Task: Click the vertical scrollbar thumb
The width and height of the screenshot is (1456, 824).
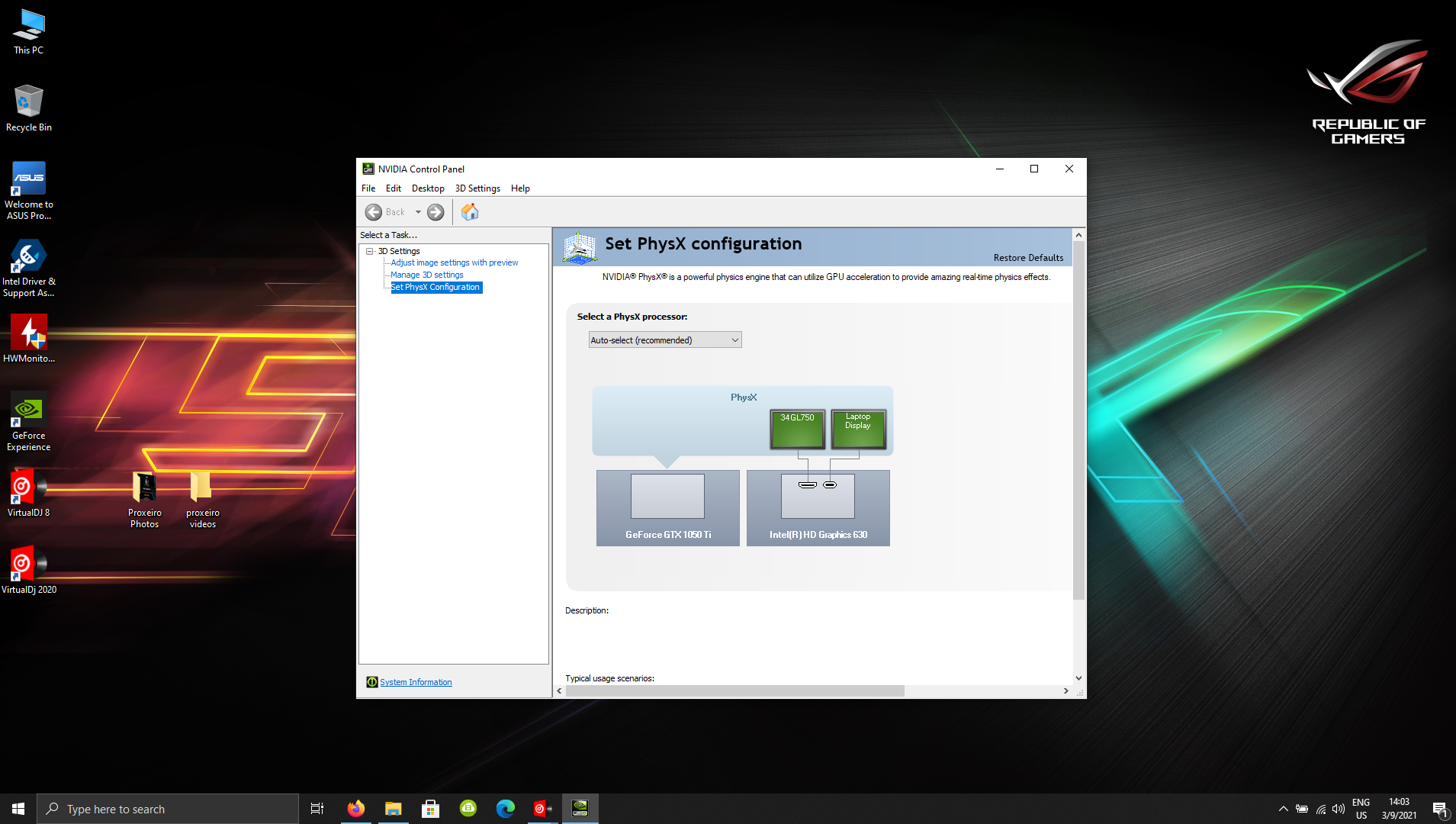Action: (1078, 420)
